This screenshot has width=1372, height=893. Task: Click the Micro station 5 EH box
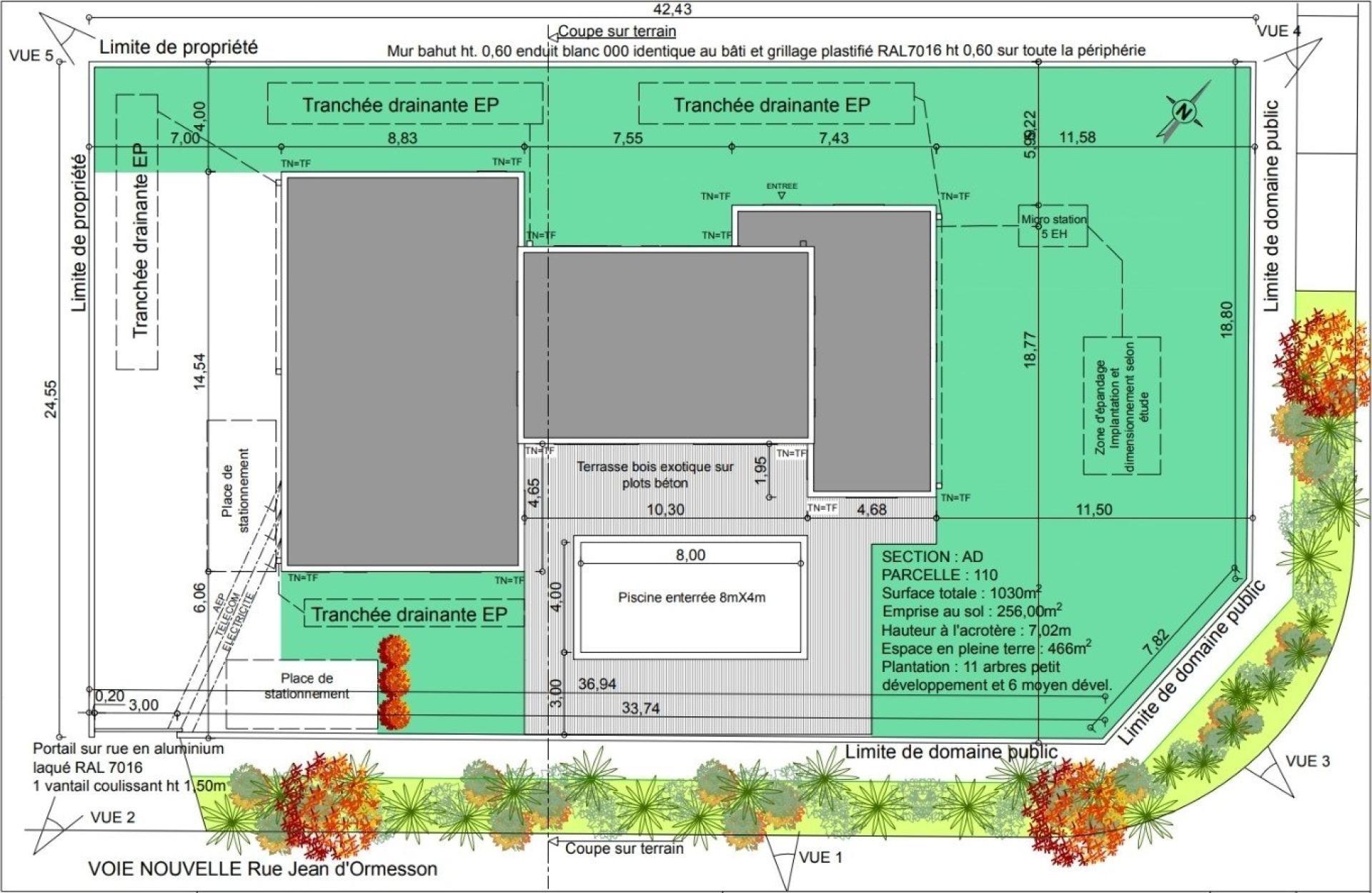[x=1053, y=226]
